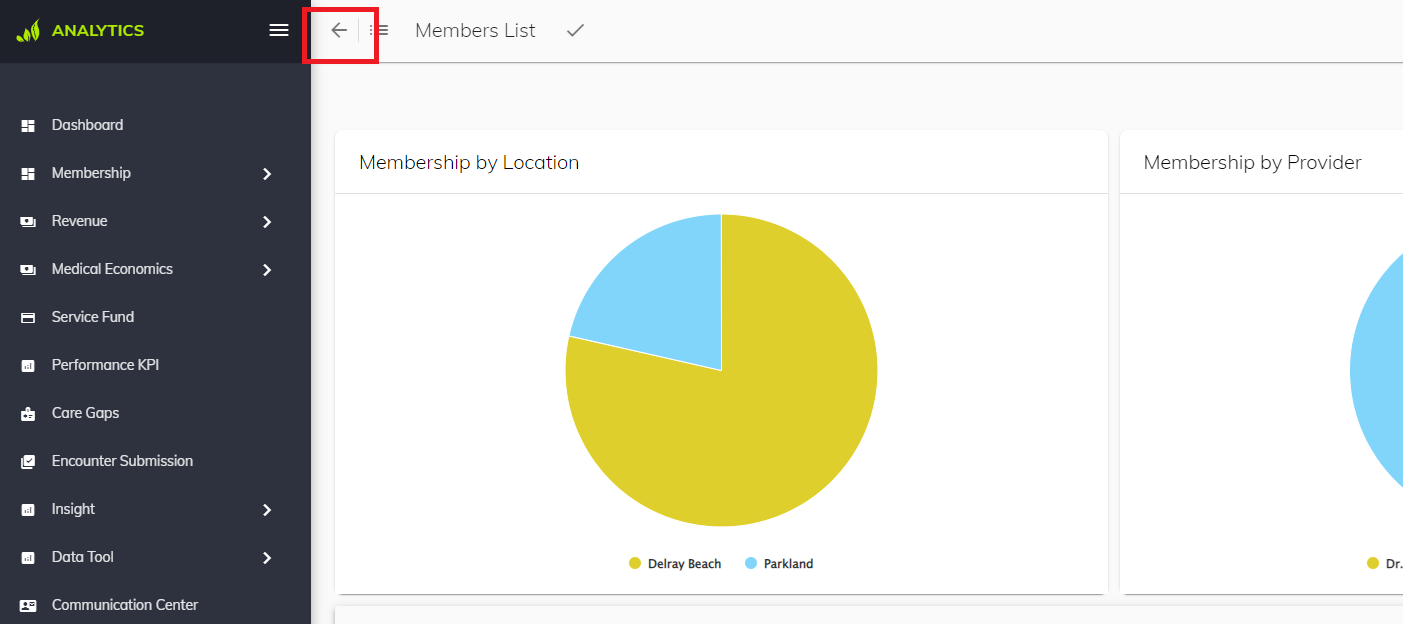The width and height of the screenshot is (1403, 624).
Task: Toggle the Dr. legend yellow dot
Action: [x=1373, y=563]
